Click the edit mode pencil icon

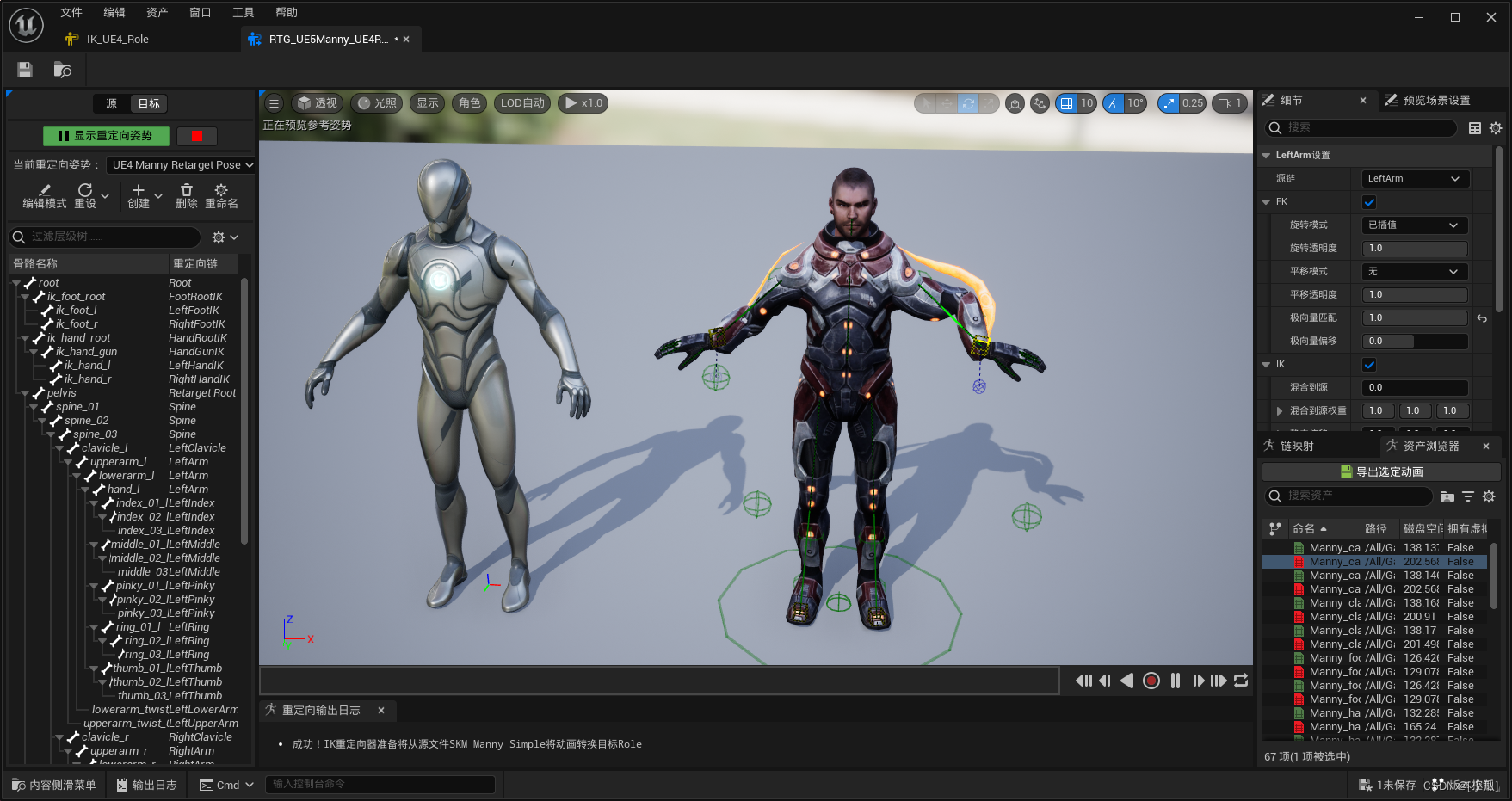45,190
